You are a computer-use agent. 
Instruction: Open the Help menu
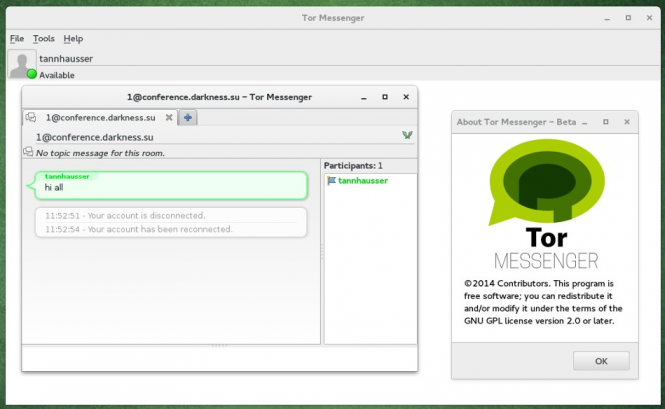pyautogui.click(x=73, y=38)
